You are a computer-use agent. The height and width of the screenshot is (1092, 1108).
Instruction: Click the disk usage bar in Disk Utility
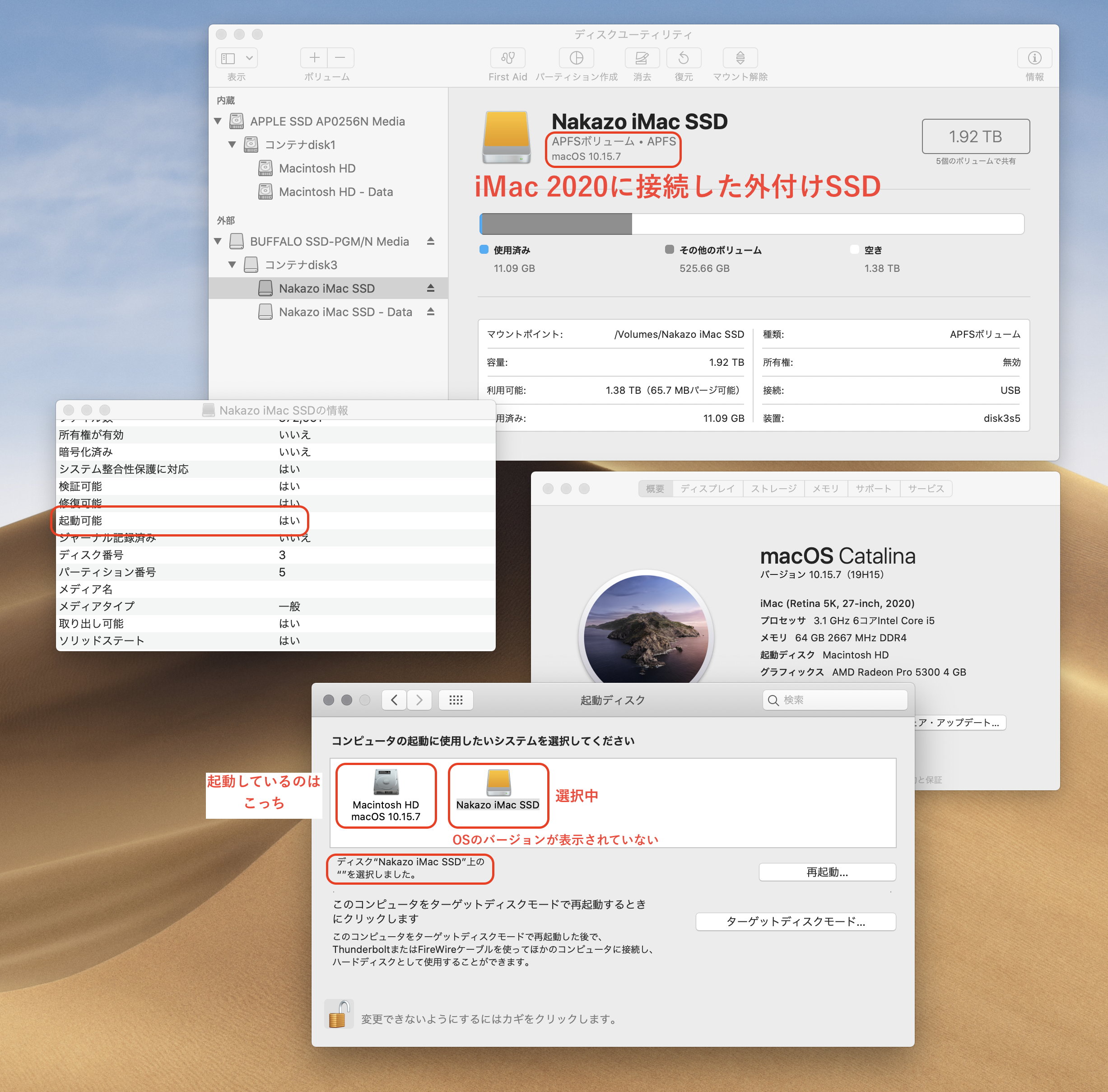[752, 224]
